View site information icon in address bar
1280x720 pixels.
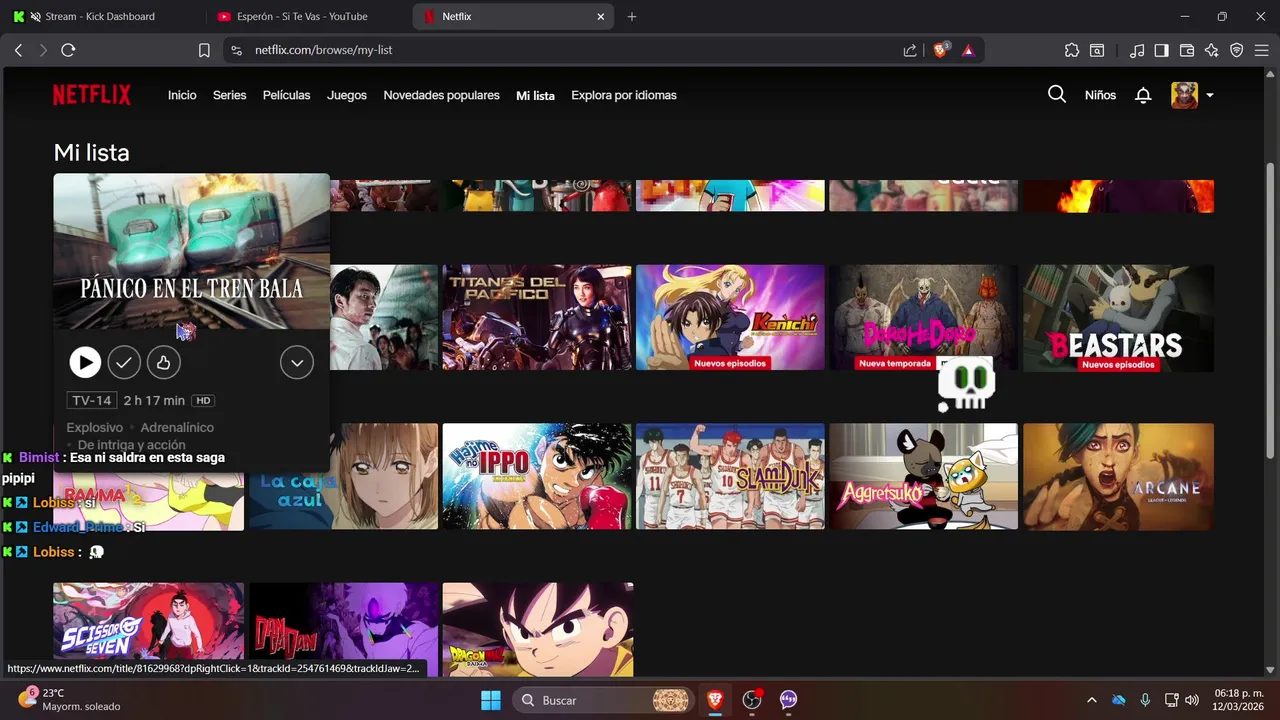pyautogui.click(x=236, y=50)
